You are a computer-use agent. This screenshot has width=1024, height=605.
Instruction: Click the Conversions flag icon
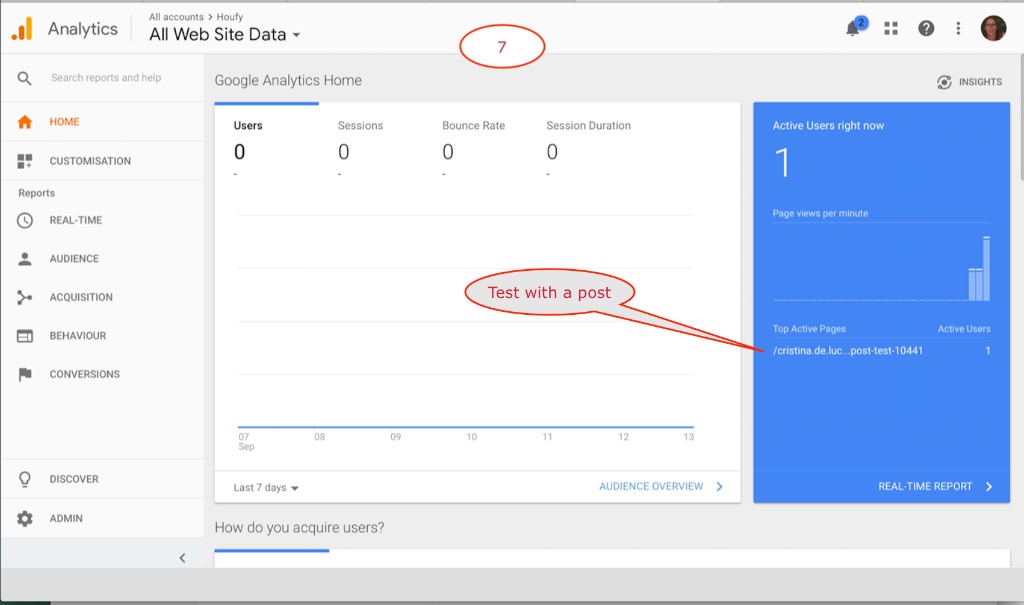(x=25, y=374)
